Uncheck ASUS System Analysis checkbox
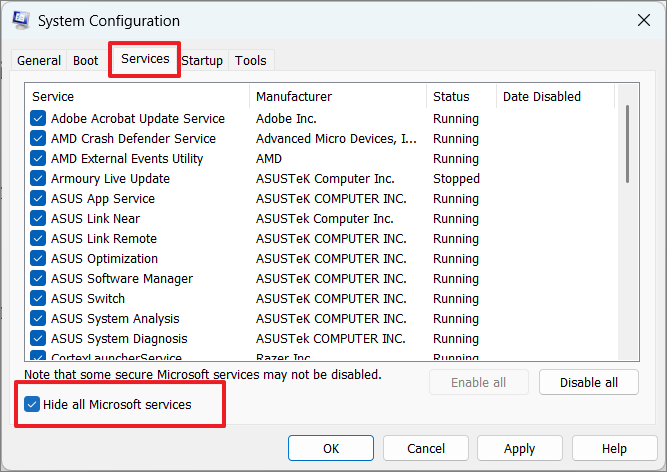 [38, 318]
